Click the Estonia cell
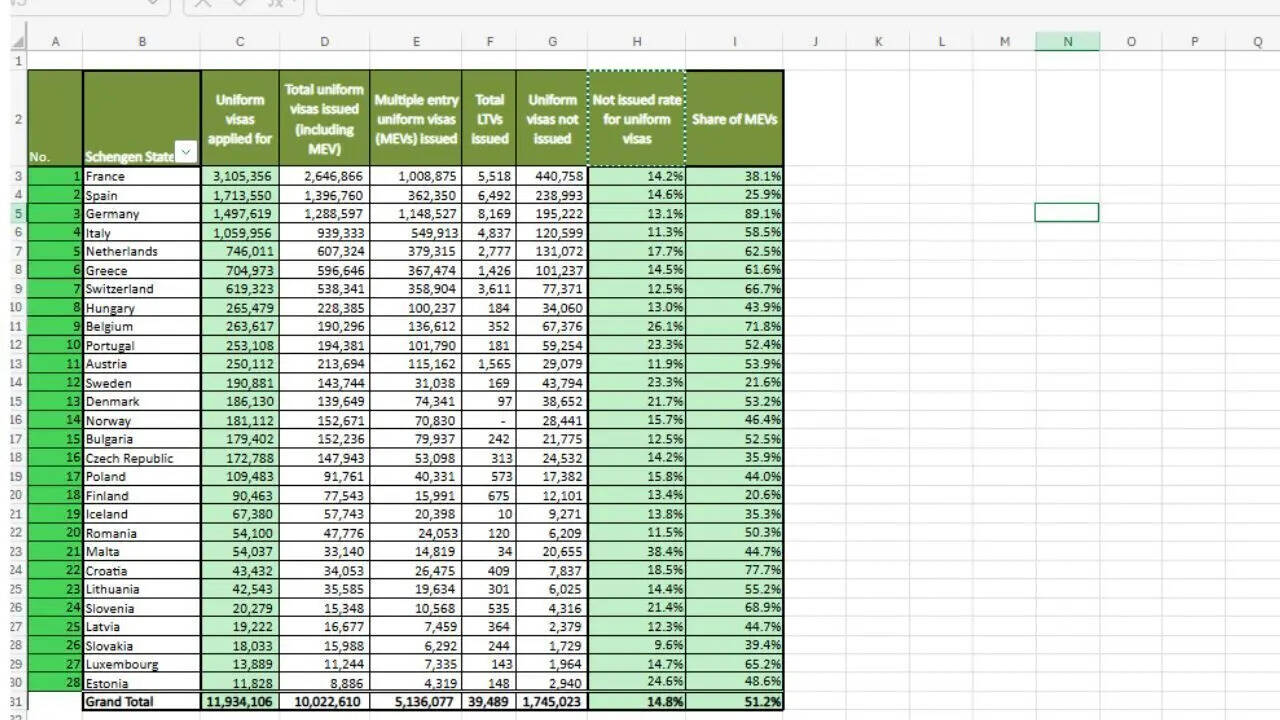The height and width of the screenshot is (720, 1280). 141,682
